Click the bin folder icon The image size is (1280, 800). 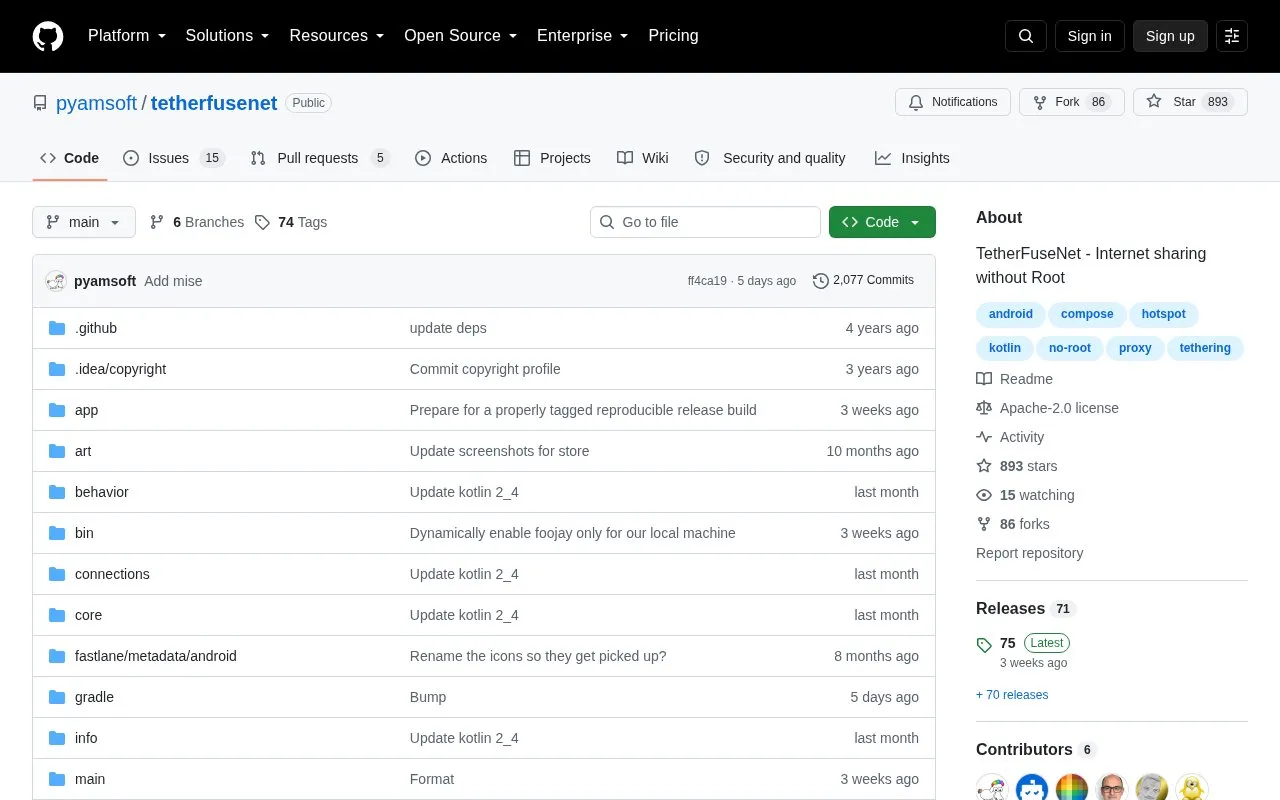[57, 533]
